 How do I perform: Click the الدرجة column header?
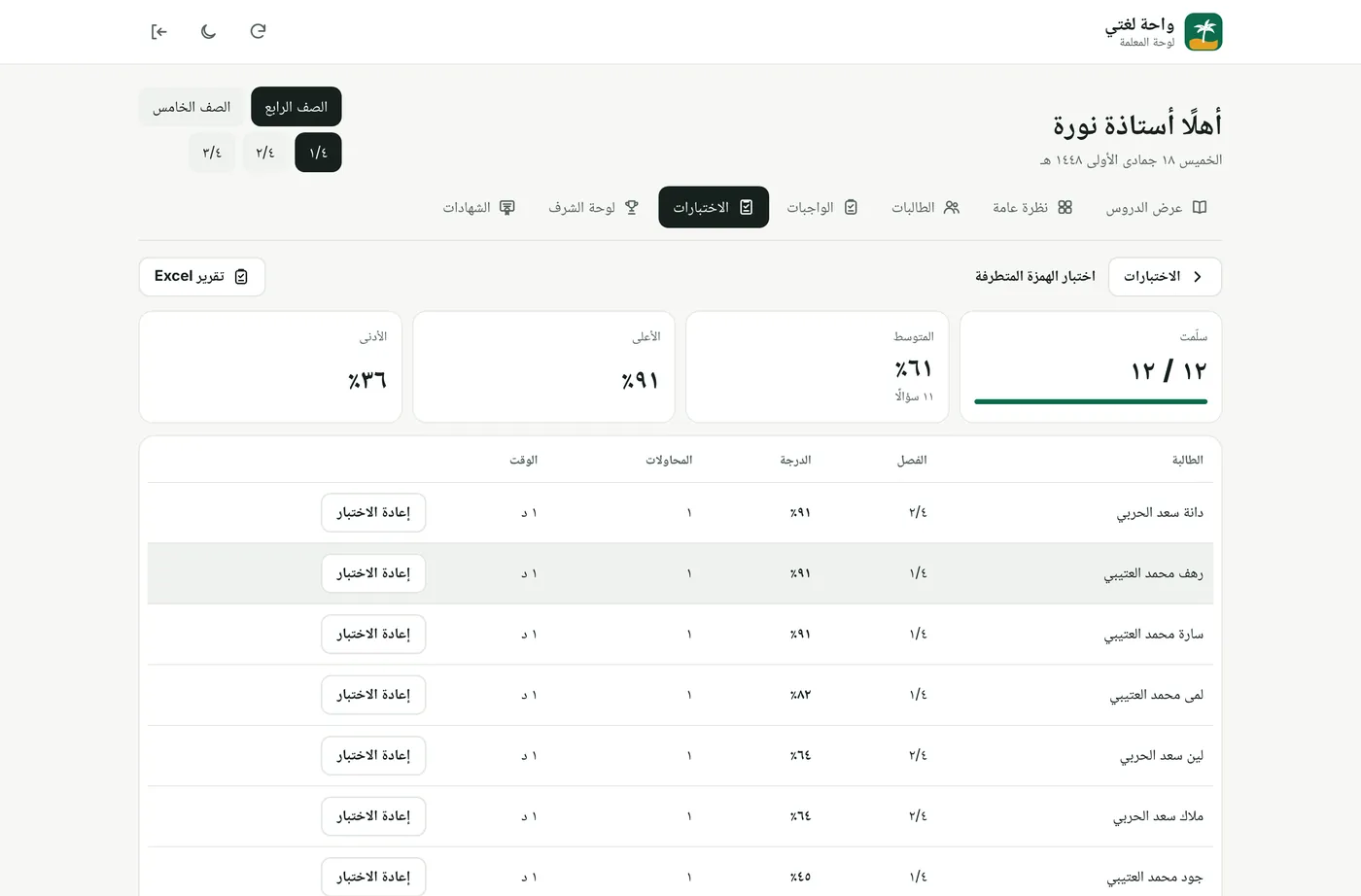[795, 460]
